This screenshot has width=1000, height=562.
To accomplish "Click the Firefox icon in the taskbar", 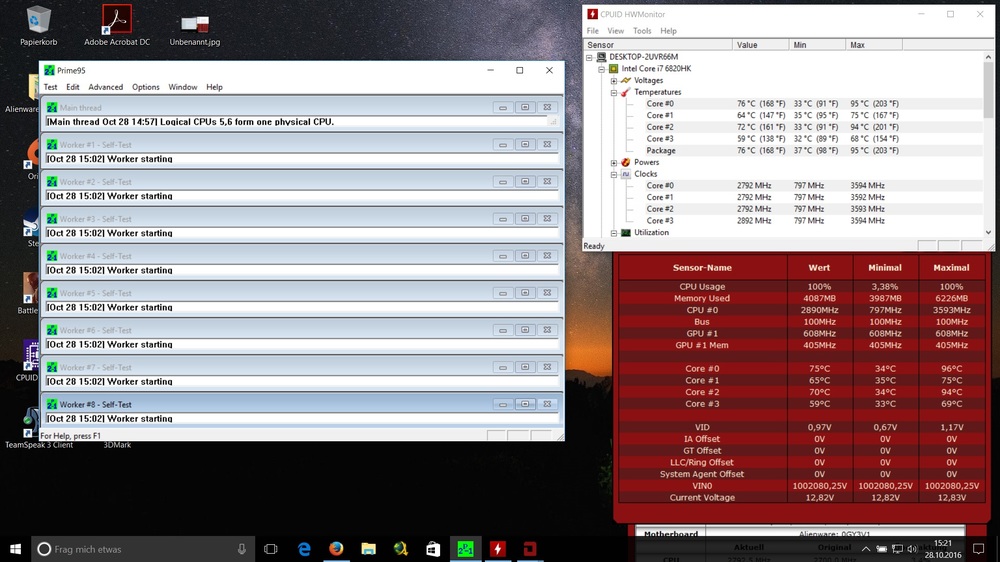I will coord(336,549).
